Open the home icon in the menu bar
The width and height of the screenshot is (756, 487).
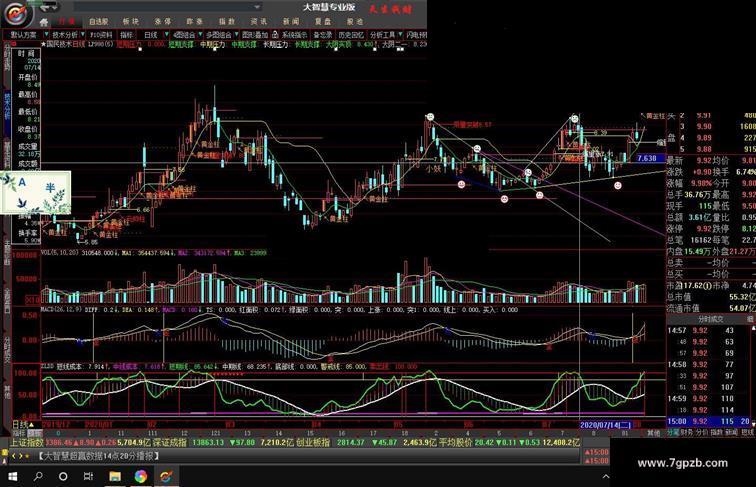[44, 22]
